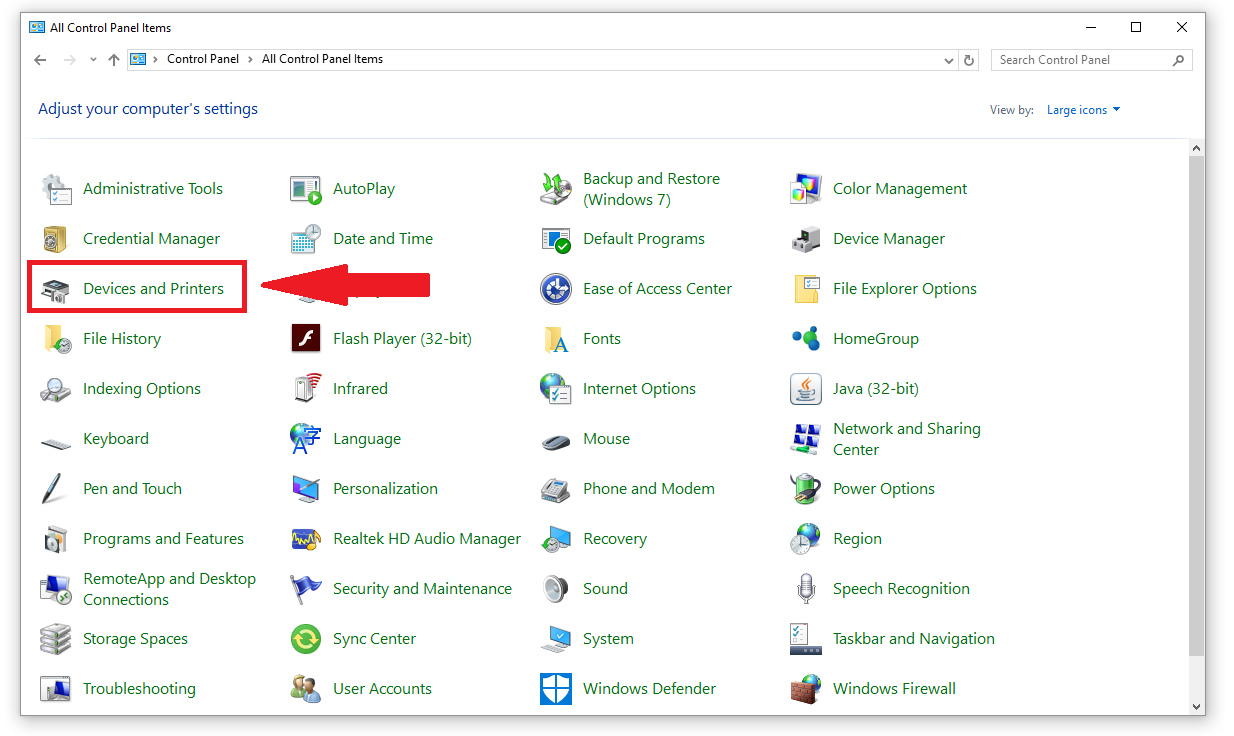Click the vertical scrollbar up arrow
The width and height of the screenshot is (1234, 736).
click(x=1197, y=148)
